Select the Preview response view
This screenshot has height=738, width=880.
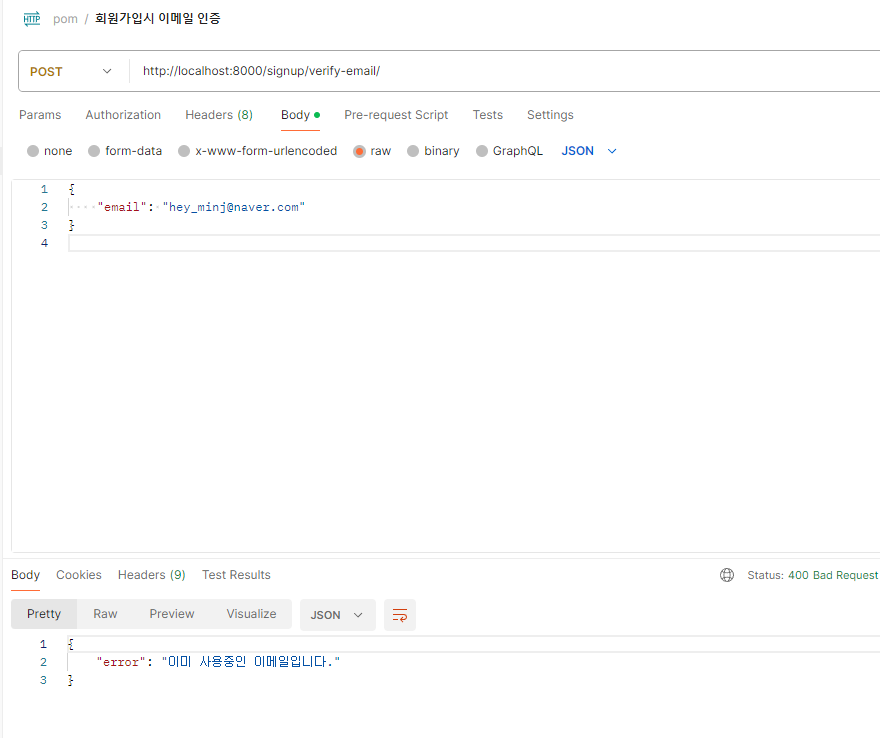point(172,614)
